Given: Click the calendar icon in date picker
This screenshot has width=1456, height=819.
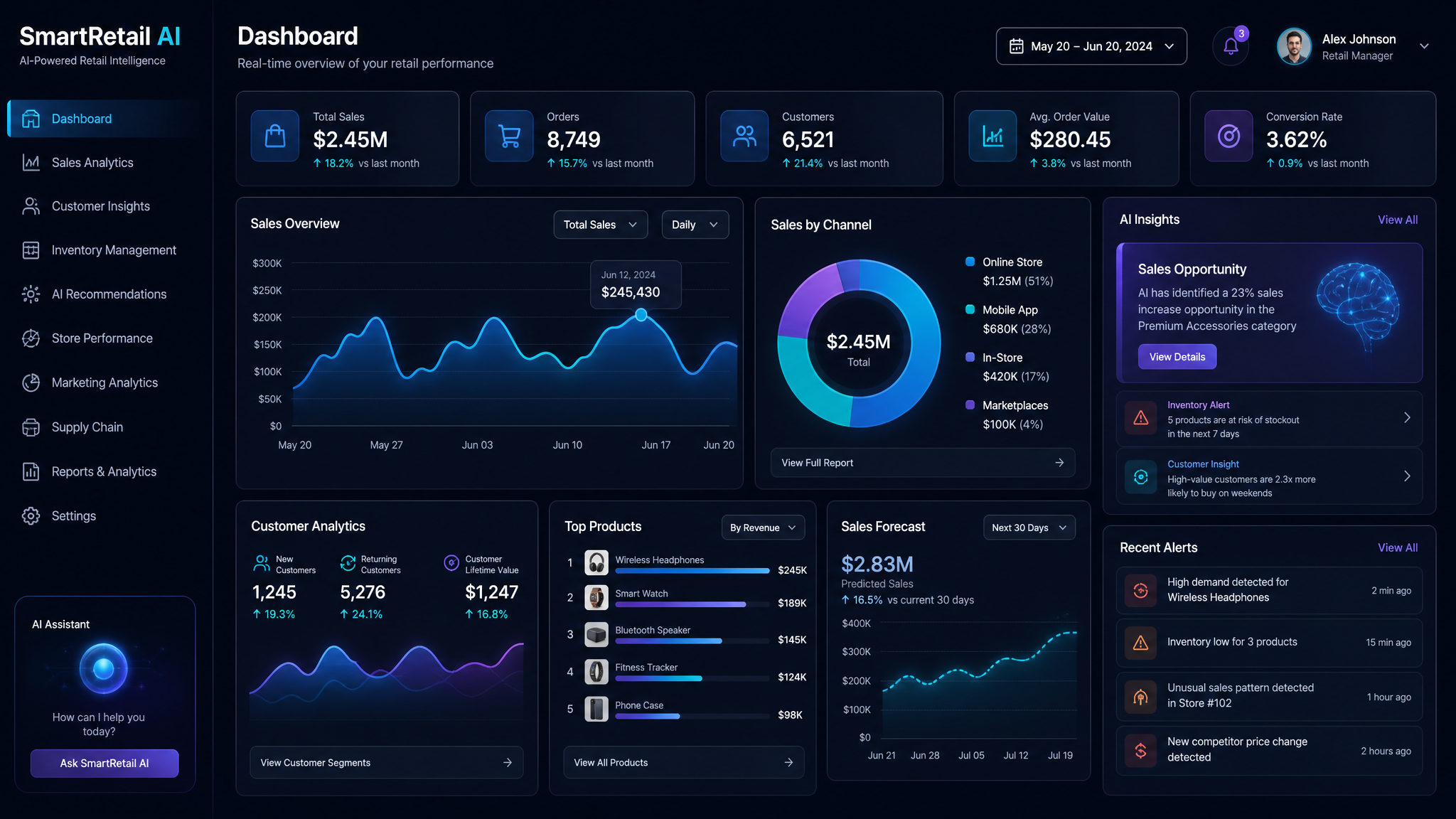Looking at the screenshot, I should pyautogui.click(x=1017, y=46).
